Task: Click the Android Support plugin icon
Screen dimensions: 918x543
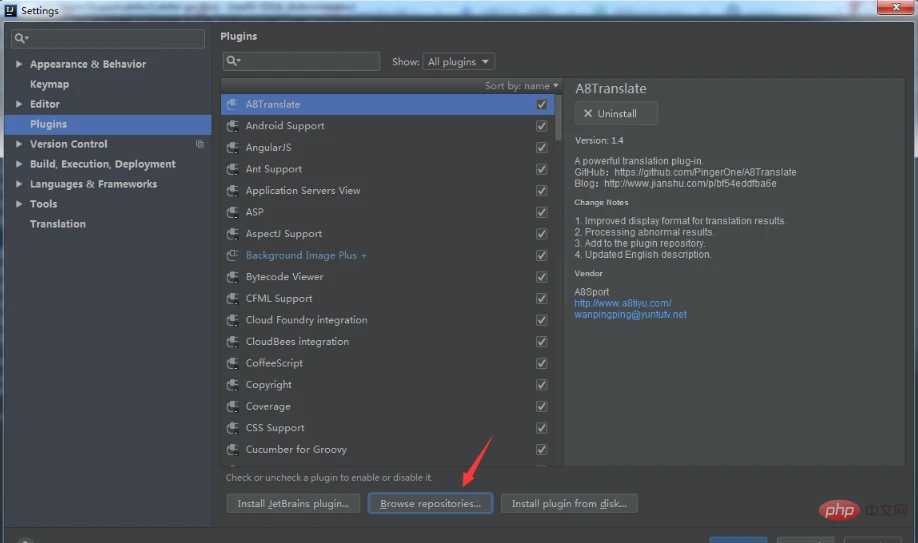Action: [x=232, y=126]
